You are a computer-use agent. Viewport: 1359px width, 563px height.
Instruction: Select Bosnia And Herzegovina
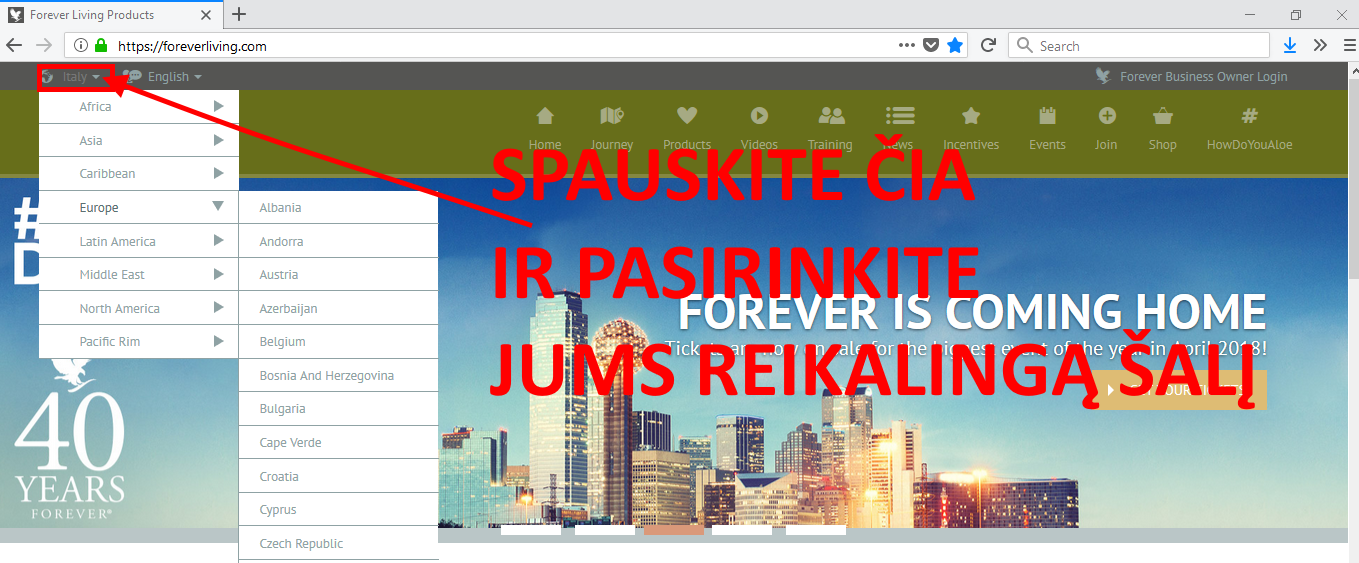pyautogui.click(x=339, y=376)
